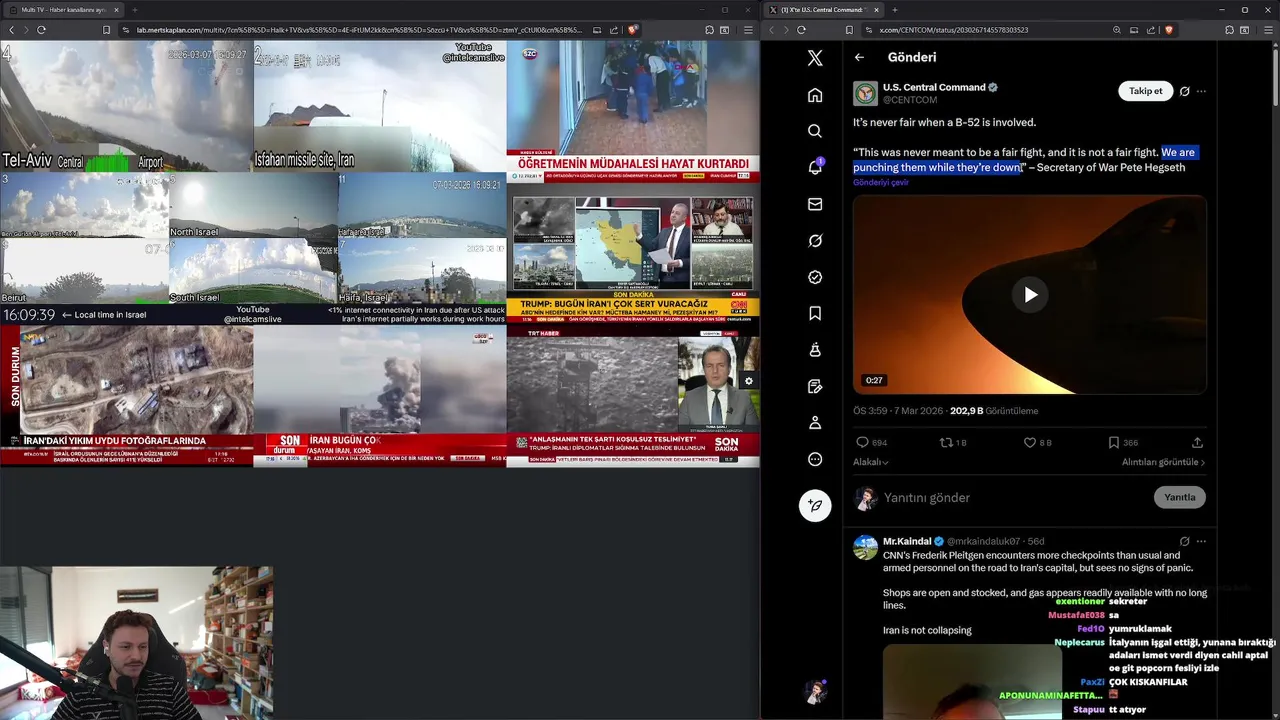
Task: Click the Yanıtını gönder reply field
Action: (x=1014, y=497)
